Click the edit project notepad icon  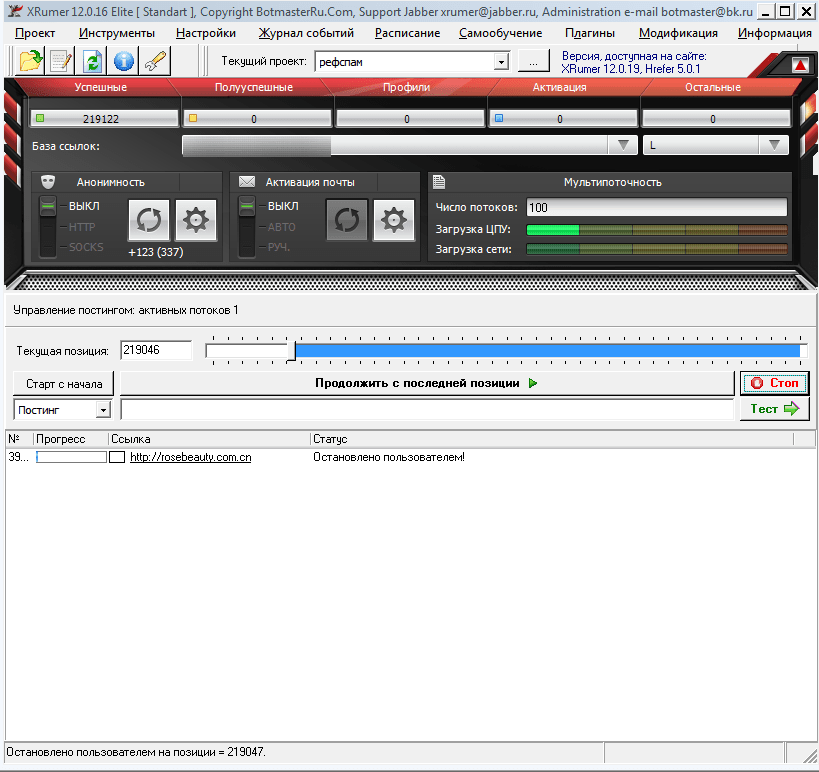pos(61,61)
